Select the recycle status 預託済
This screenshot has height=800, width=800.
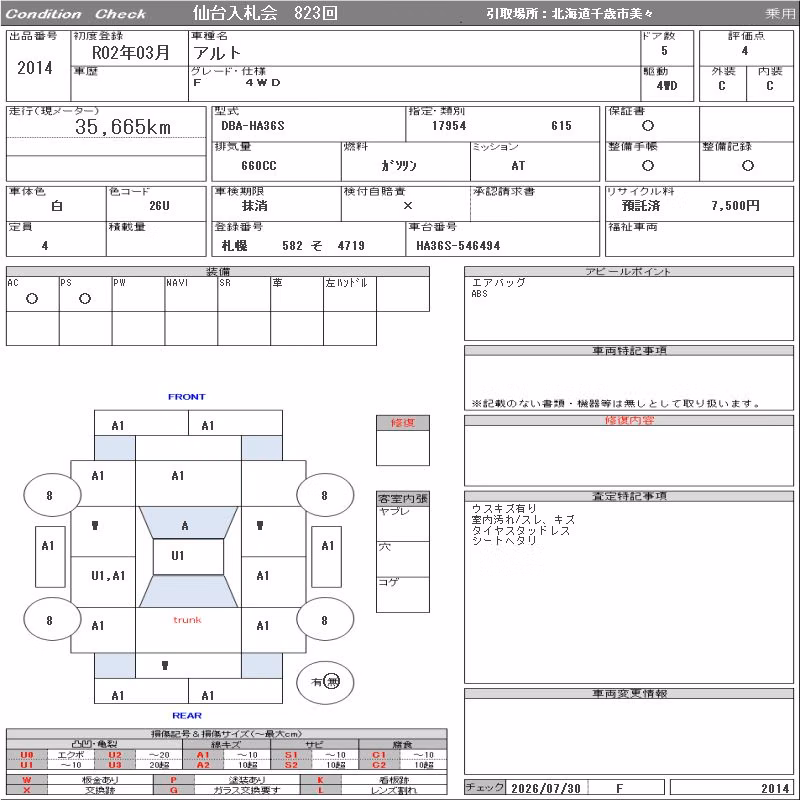point(641,206)
